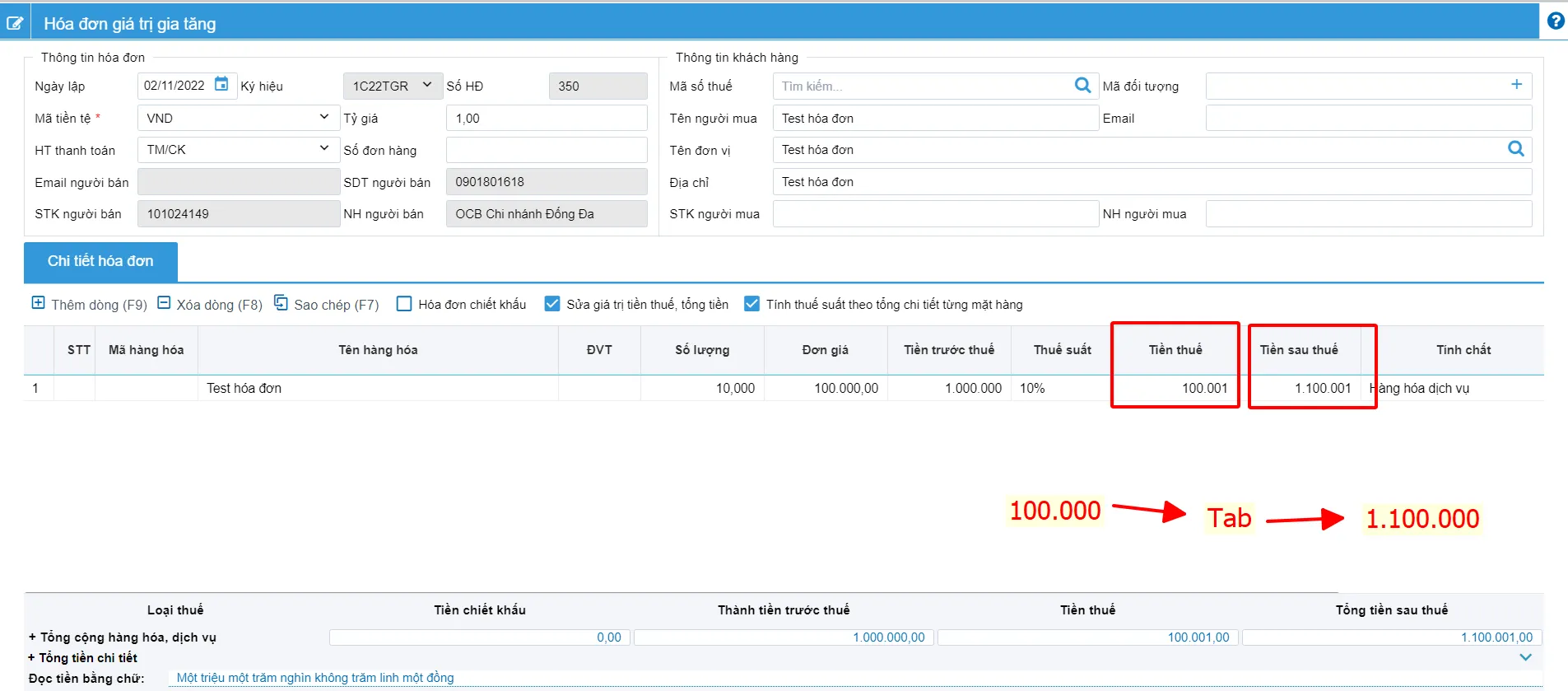This screenshot has width=1568, height=691.
Task: Click the Xóa dòng (F8) minus icon
Action: click(x=164, y=302)
